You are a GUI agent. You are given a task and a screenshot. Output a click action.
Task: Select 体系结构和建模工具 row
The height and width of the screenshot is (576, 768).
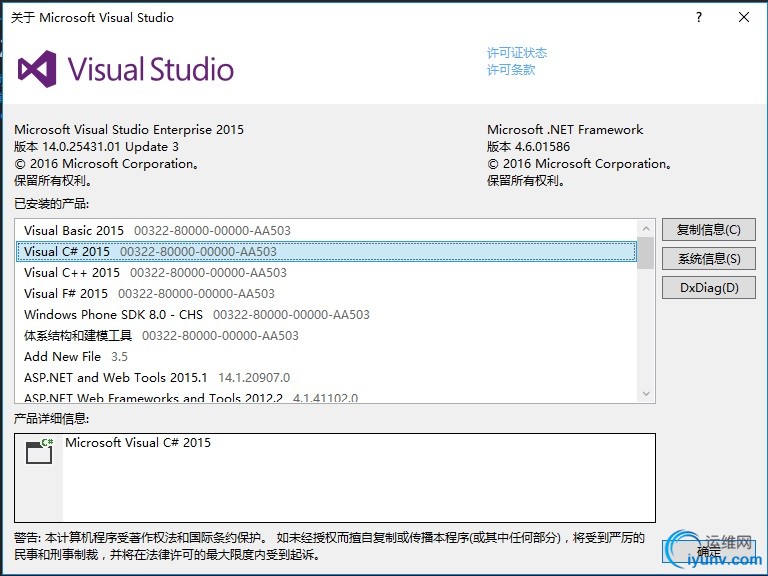(326, 336)
